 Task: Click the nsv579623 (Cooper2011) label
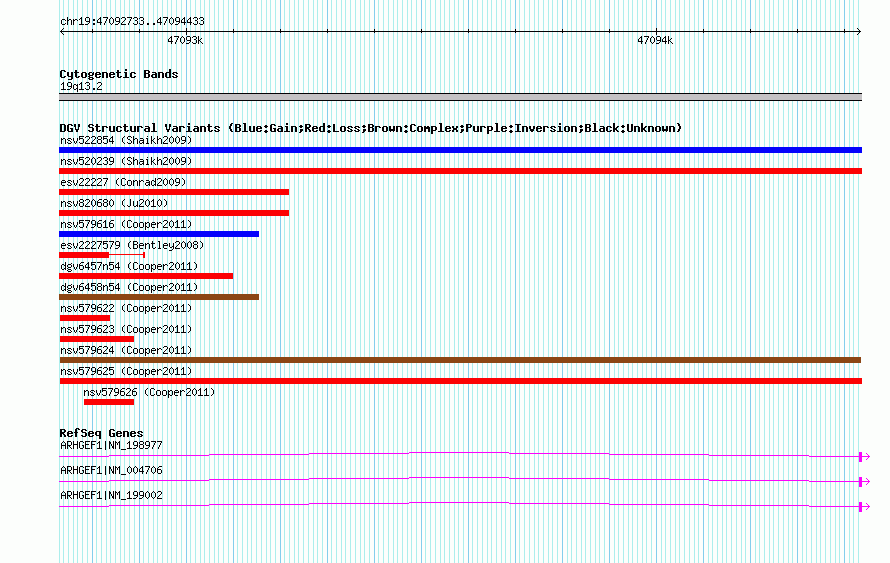[x=126, y=329]
